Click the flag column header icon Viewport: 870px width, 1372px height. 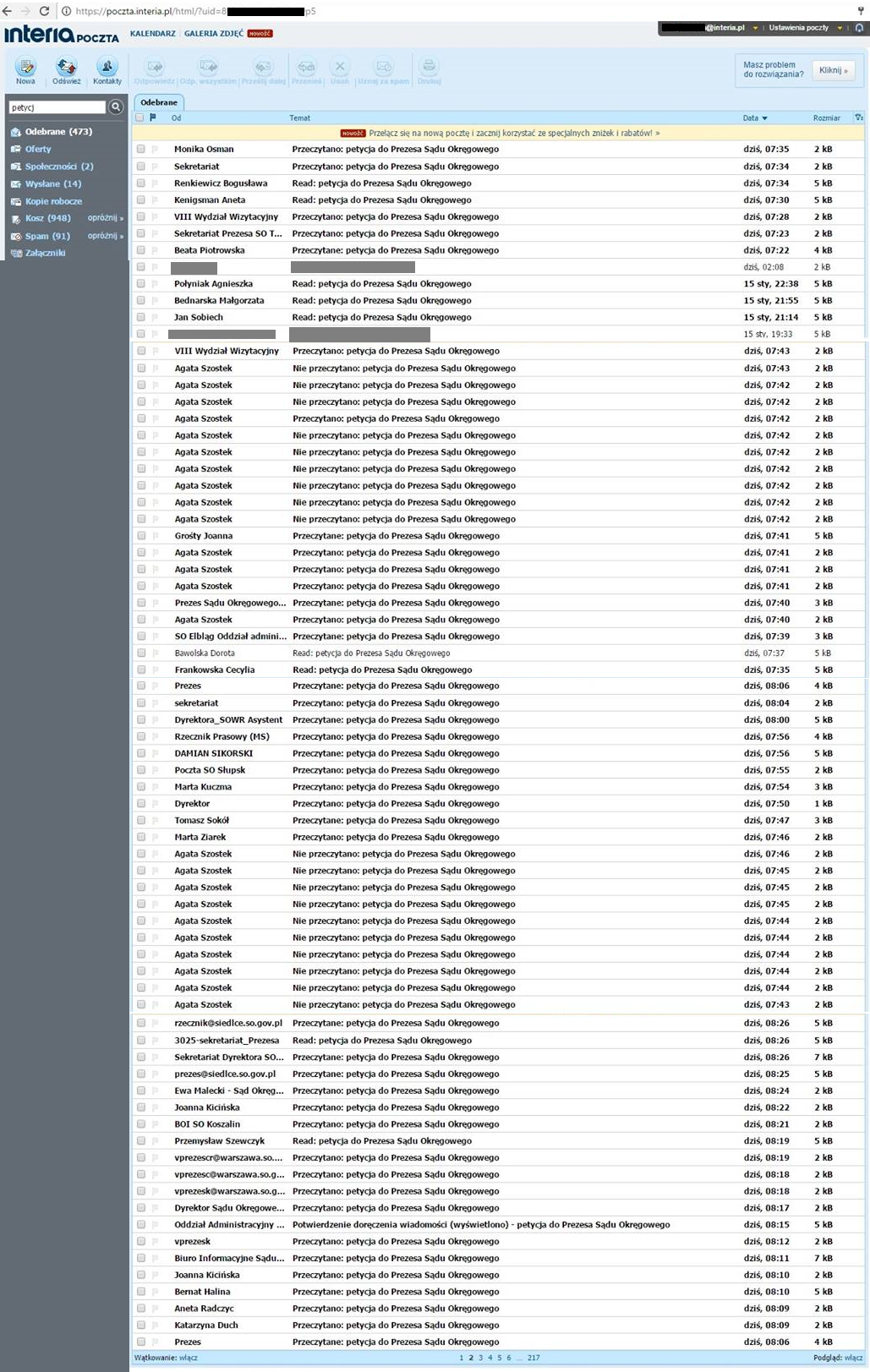(153, 118)
